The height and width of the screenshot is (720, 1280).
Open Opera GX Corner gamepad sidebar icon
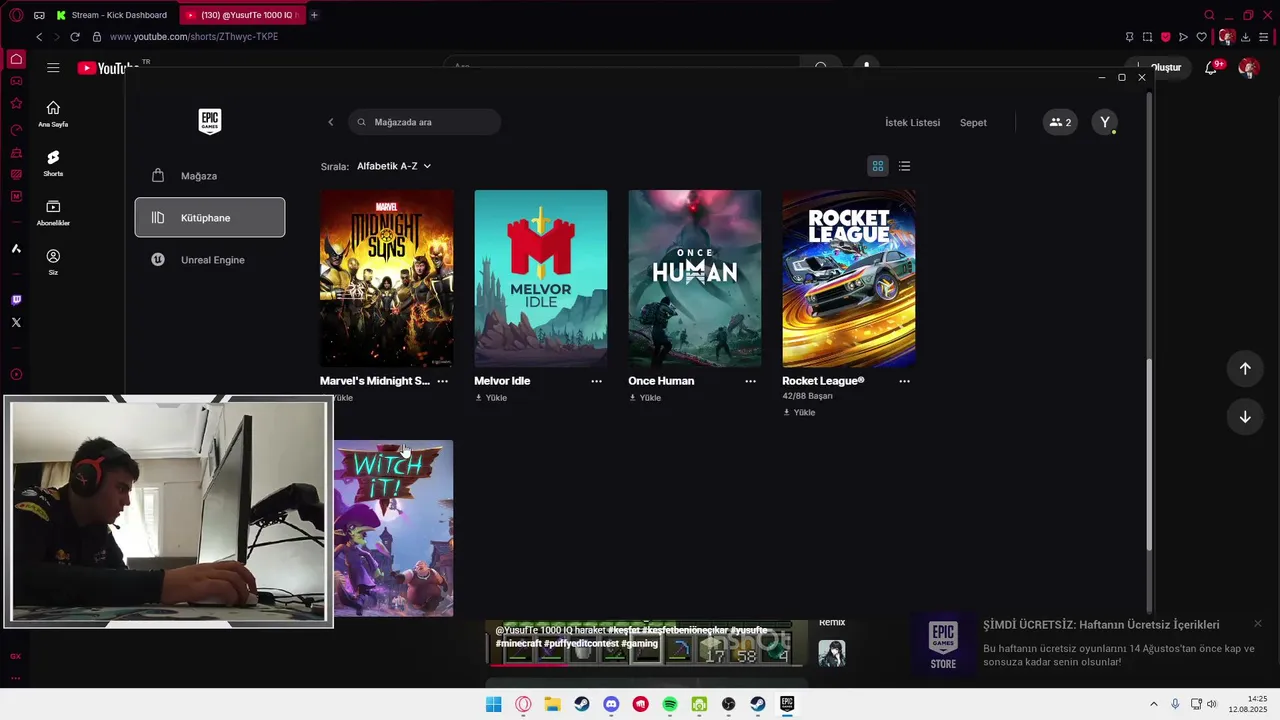(16, 81)
